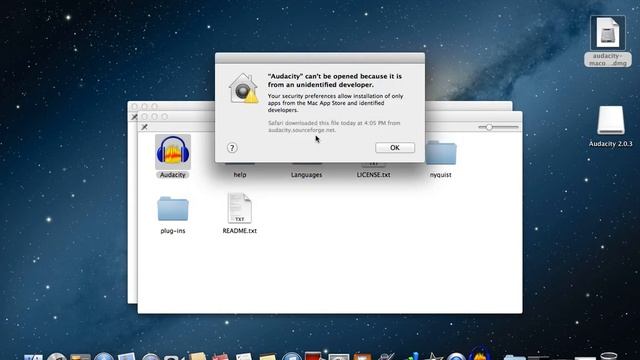Click the Audacity icon in the Dock
Viewport: 640px width, 360px height.
tap(480, 353)
